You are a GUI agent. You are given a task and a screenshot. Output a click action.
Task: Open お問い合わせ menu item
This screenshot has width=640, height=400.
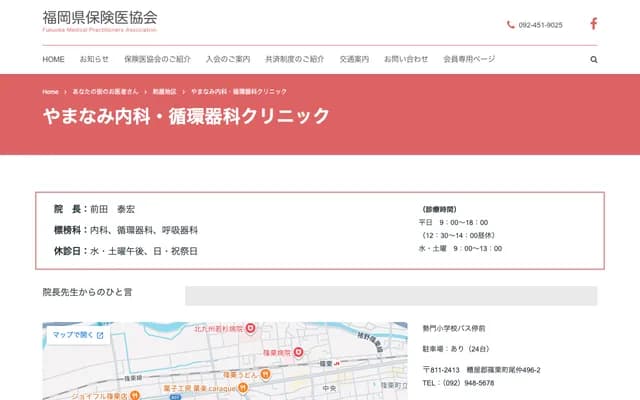click(406, 59)
